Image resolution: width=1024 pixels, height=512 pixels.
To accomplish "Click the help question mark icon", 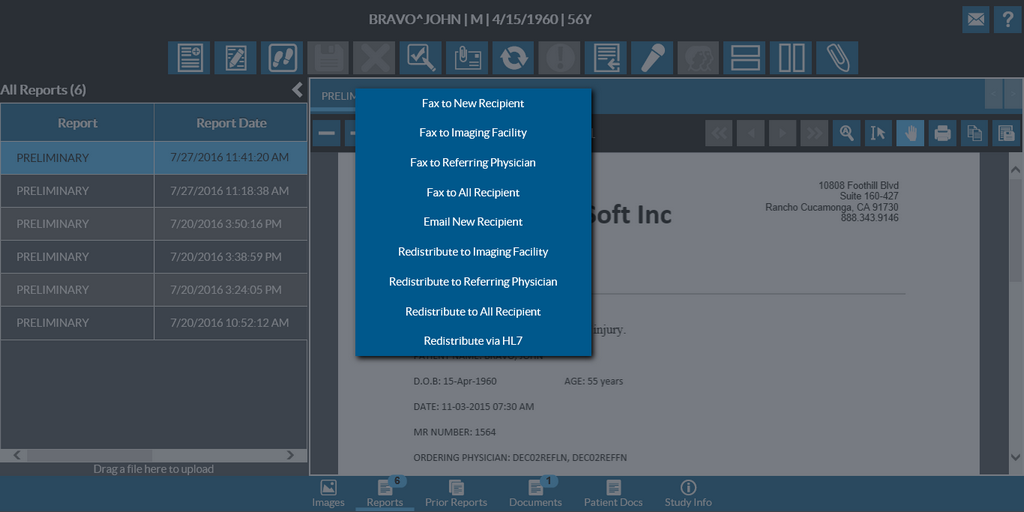I will [x=1007, y=19].
